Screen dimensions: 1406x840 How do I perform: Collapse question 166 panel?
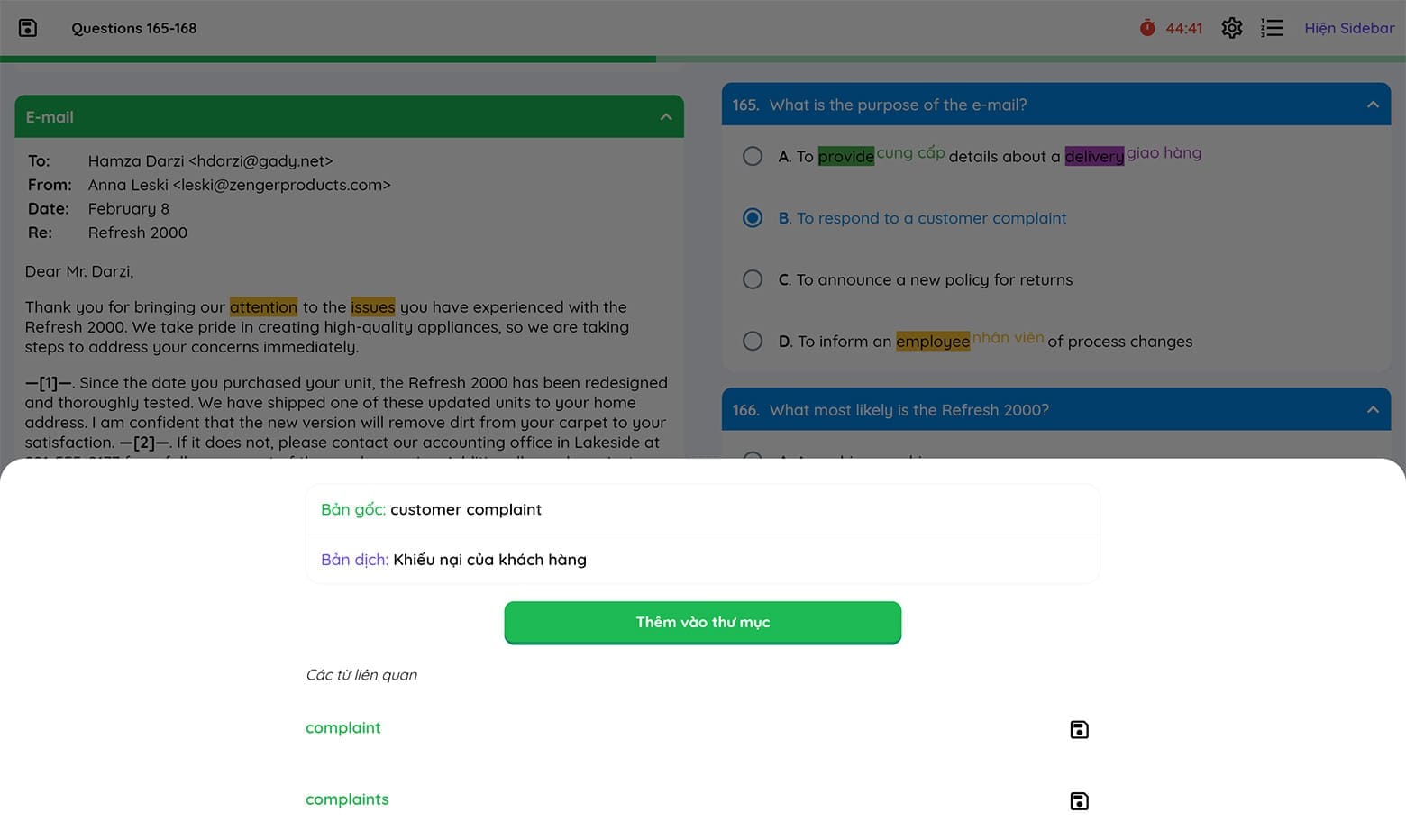1373,410
